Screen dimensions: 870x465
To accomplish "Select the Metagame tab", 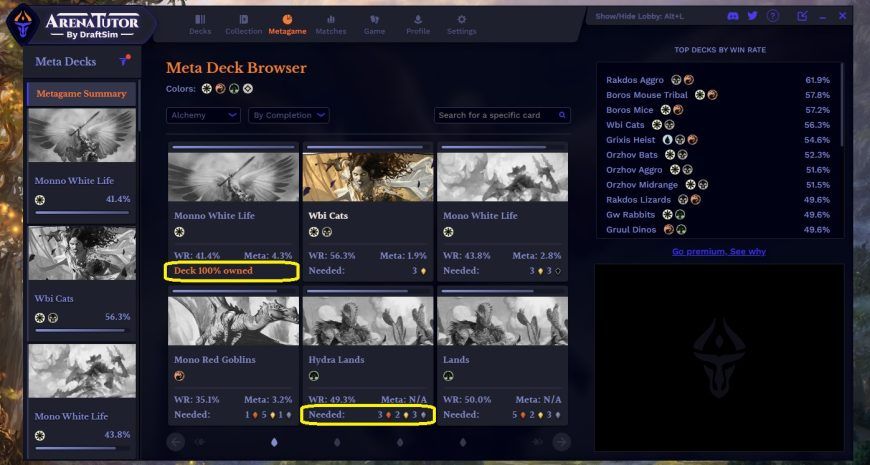I will point(287,26).
